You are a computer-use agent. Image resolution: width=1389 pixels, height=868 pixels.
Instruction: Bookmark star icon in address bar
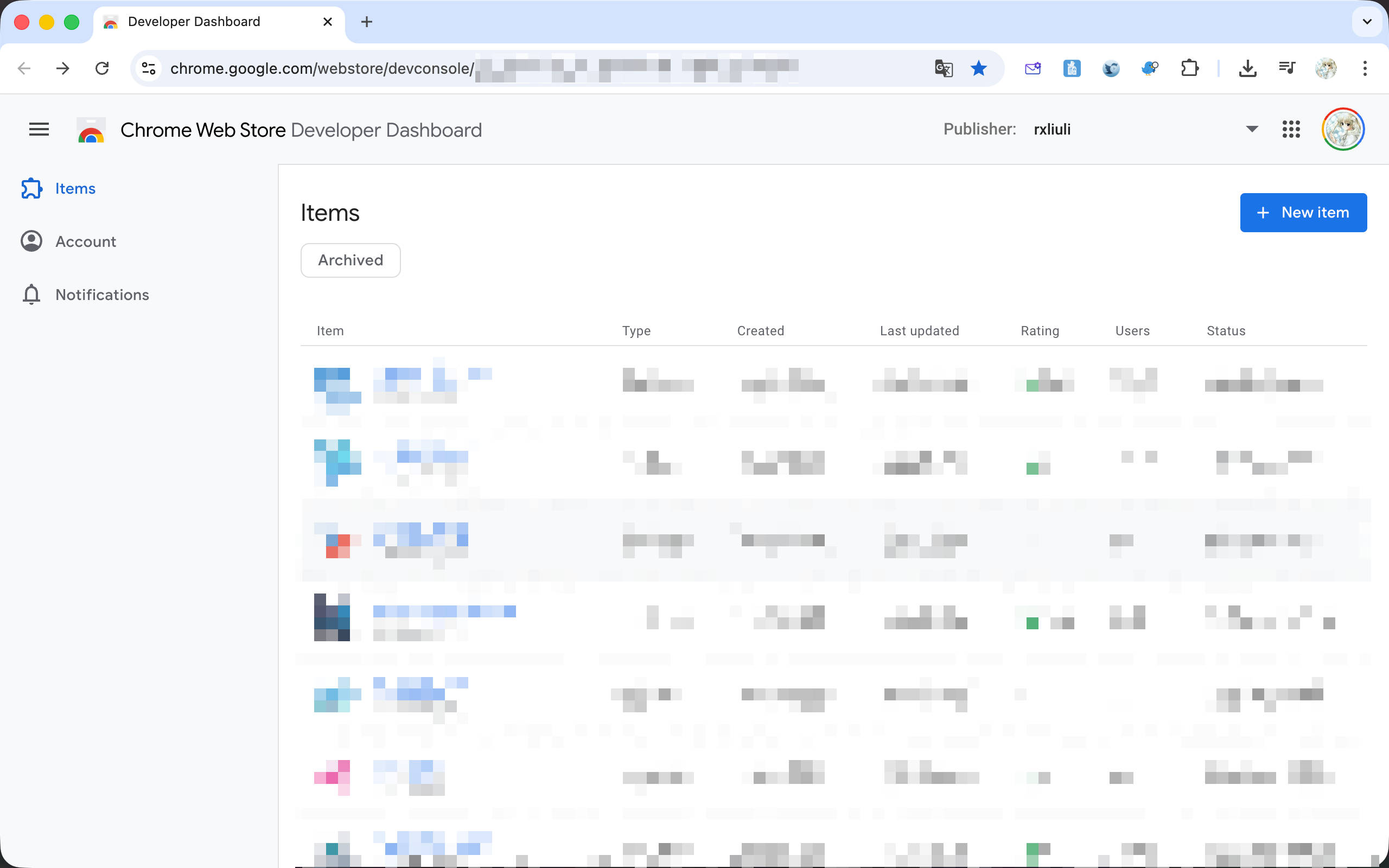pos(979,69)
